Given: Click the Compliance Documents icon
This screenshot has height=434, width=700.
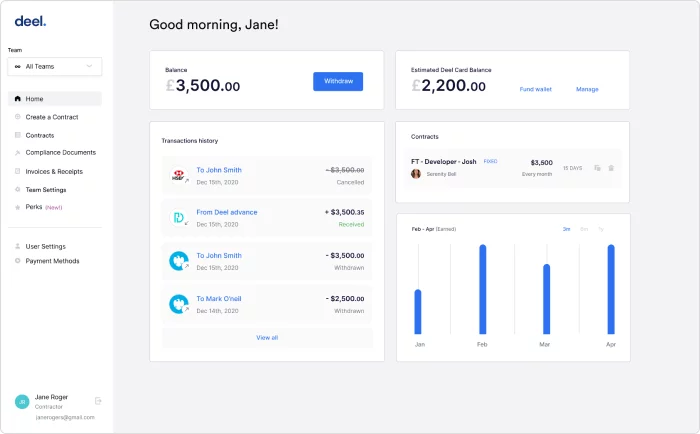Looking at the screenshot, I should pos(17,153).
